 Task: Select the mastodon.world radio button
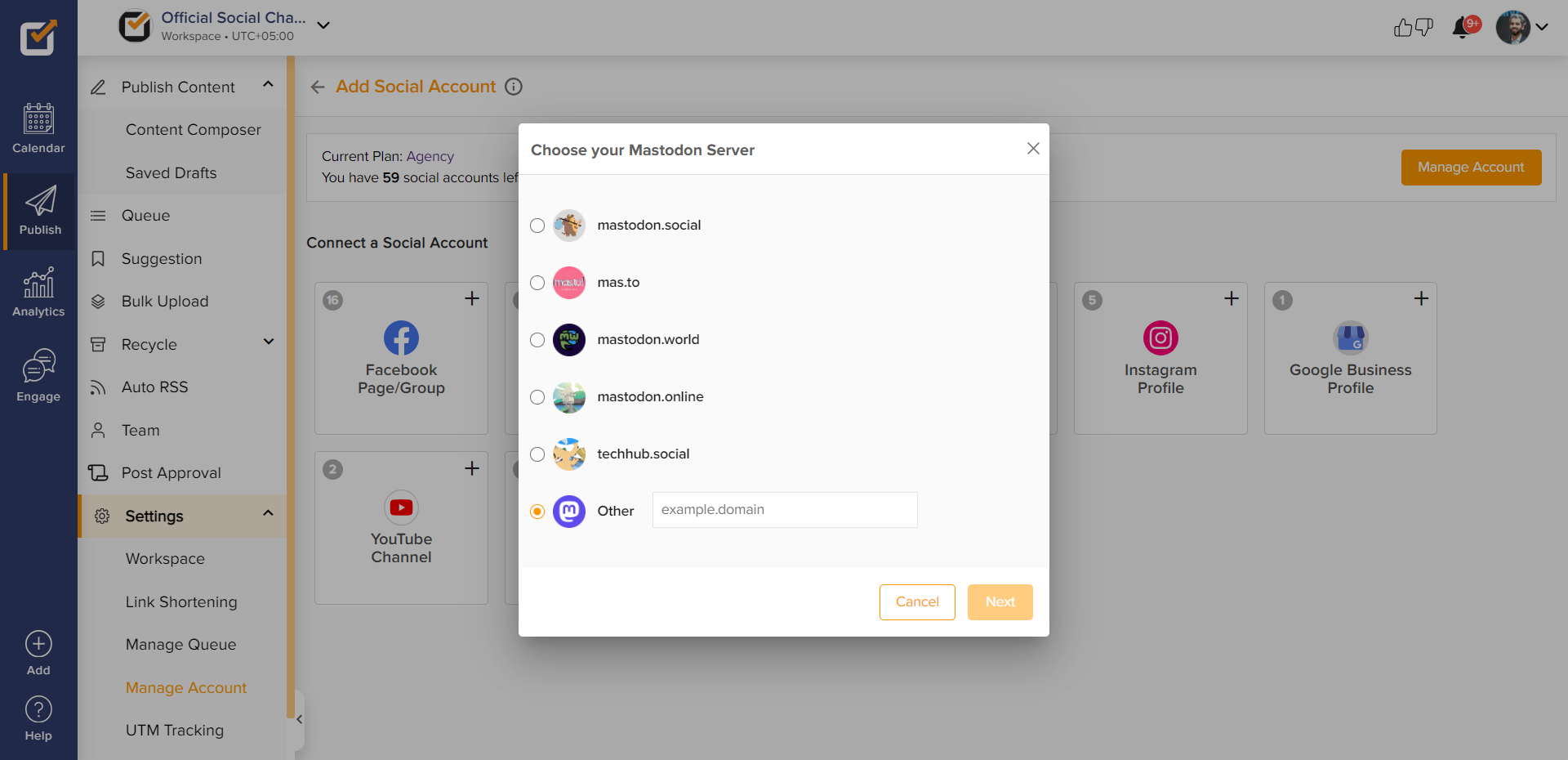(x=537, y=340)
